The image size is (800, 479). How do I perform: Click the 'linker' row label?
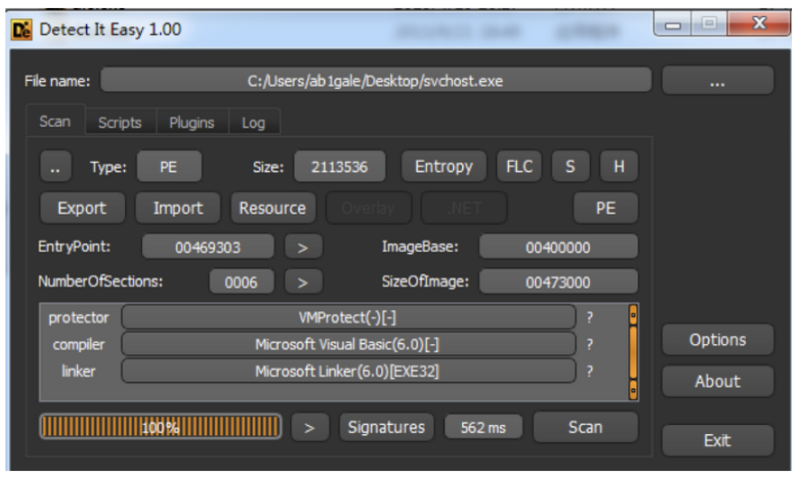79,371
